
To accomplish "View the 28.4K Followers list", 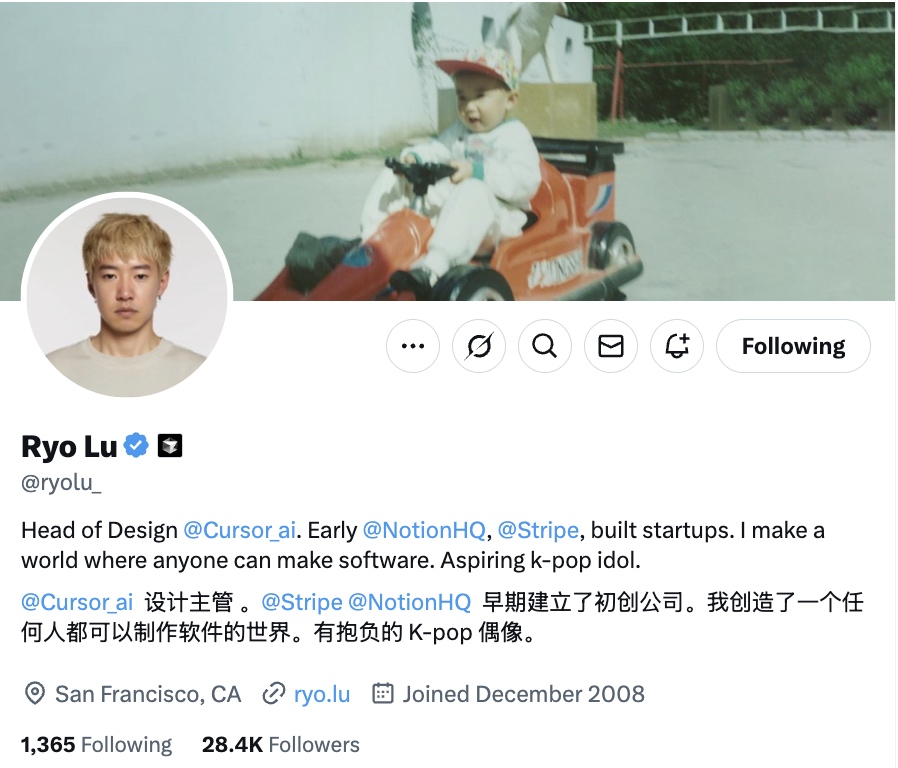I will click(x=281, y=745).
